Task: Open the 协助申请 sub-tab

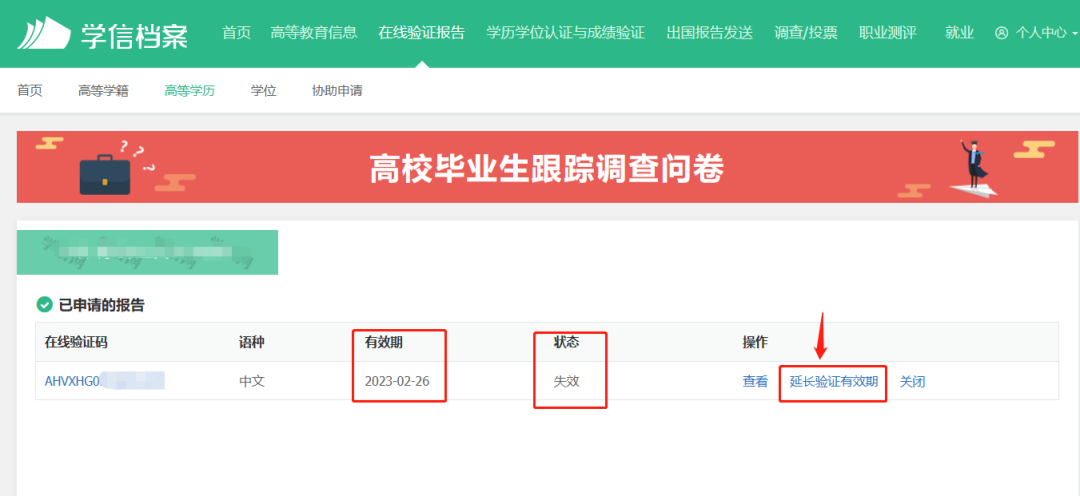Action: [x=337, y=91]
